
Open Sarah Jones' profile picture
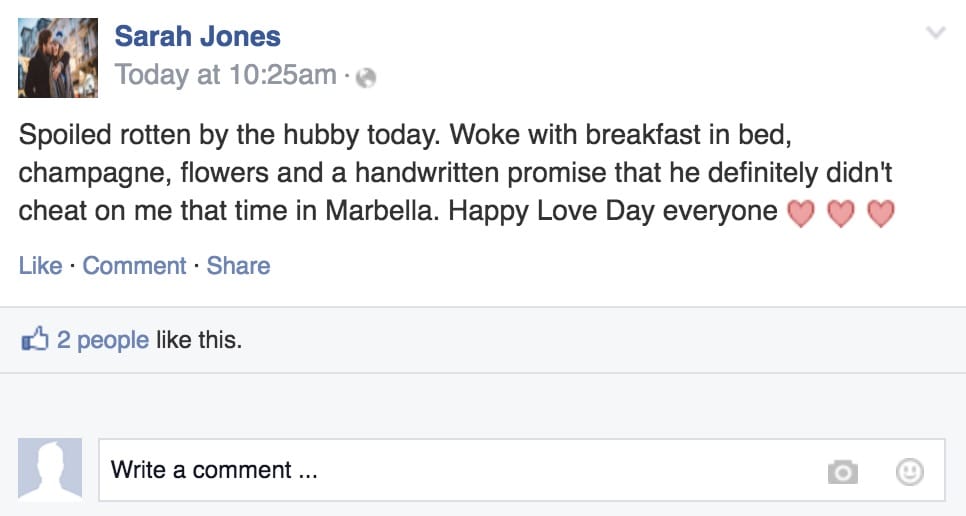pyautogui.click(x=58, y=58)
